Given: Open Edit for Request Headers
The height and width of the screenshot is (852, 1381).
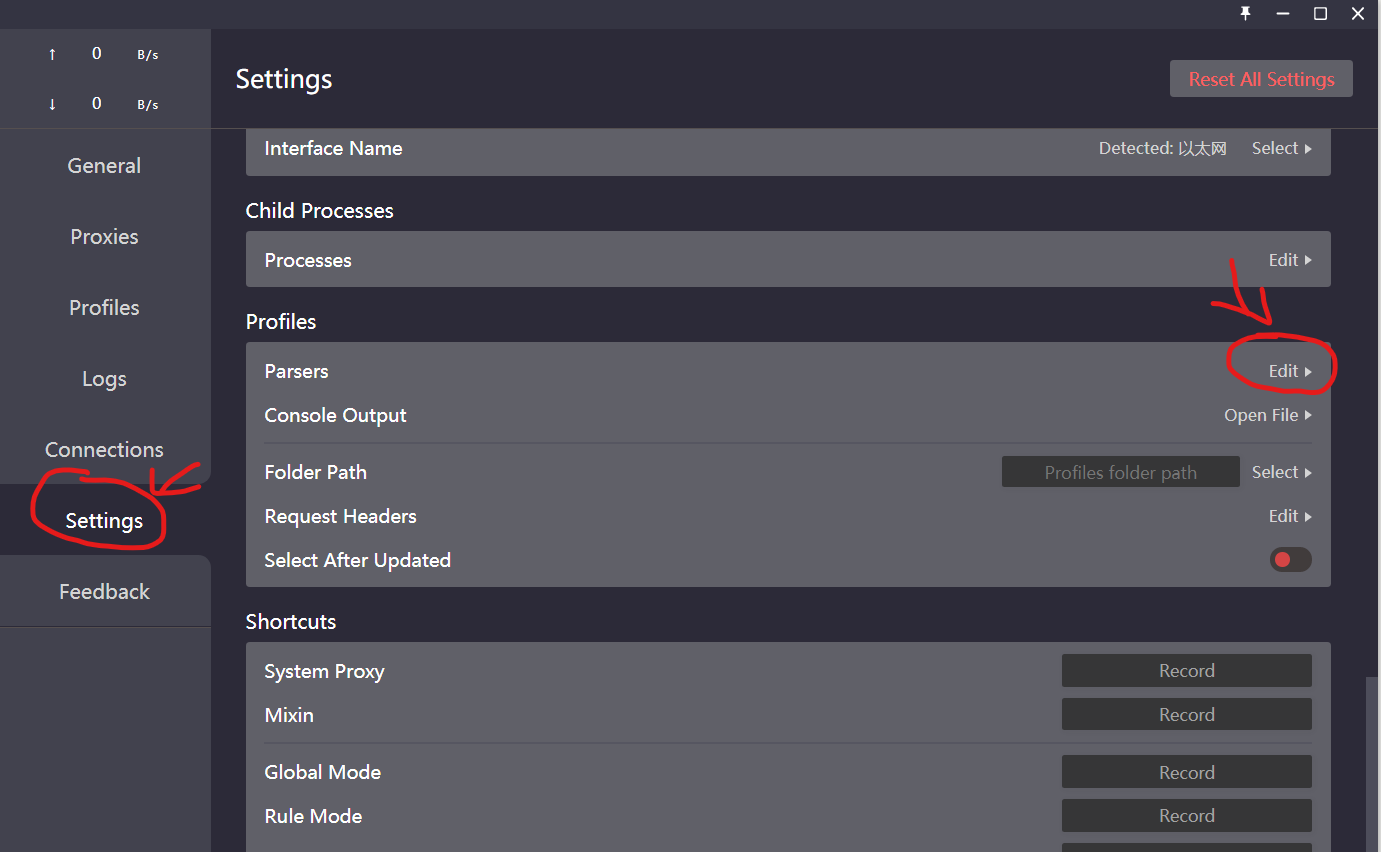Looking at the screenshot, I should click(1290, 516).
